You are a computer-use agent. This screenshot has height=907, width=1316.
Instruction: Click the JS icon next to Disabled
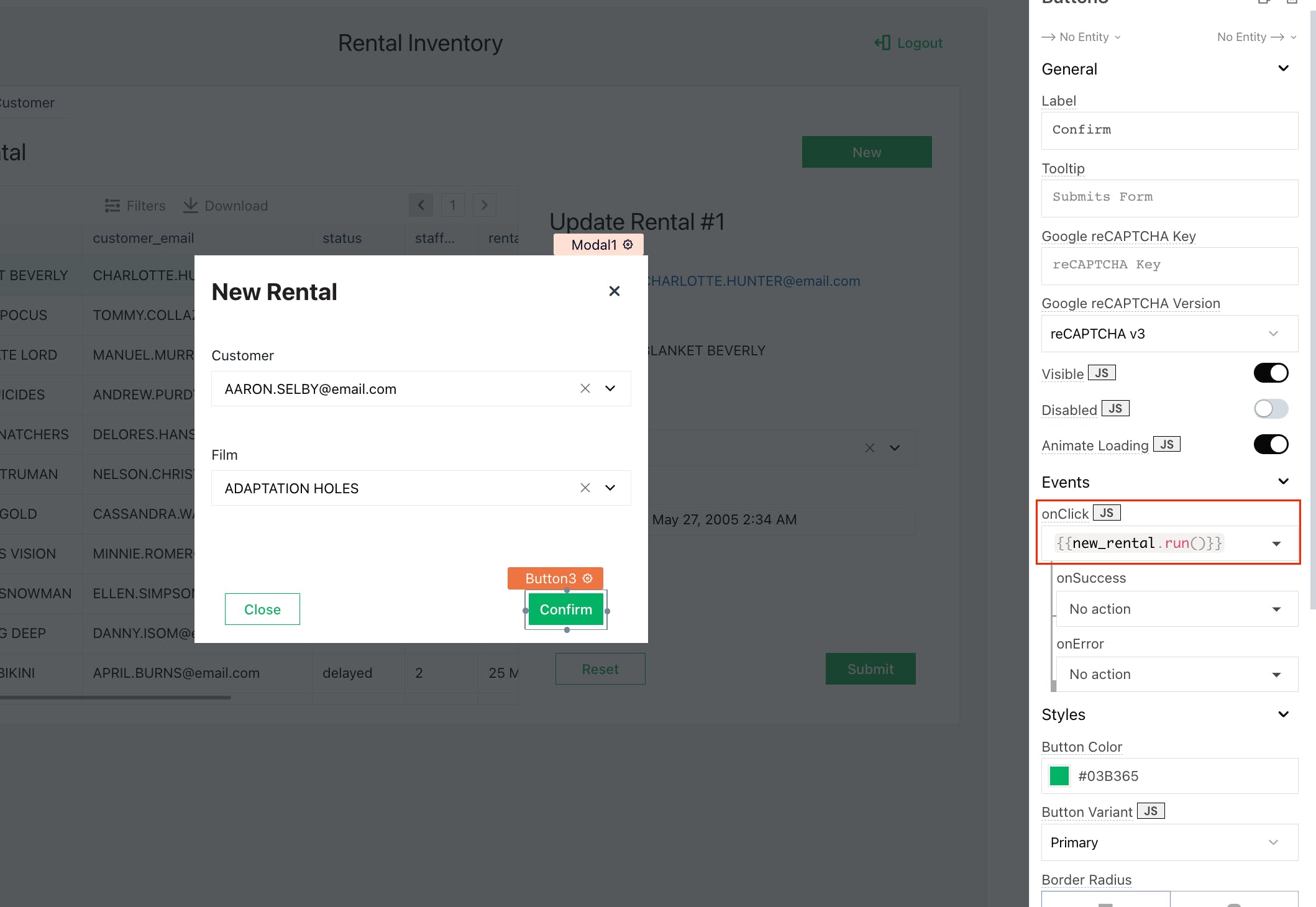[x=1115, y=409]
